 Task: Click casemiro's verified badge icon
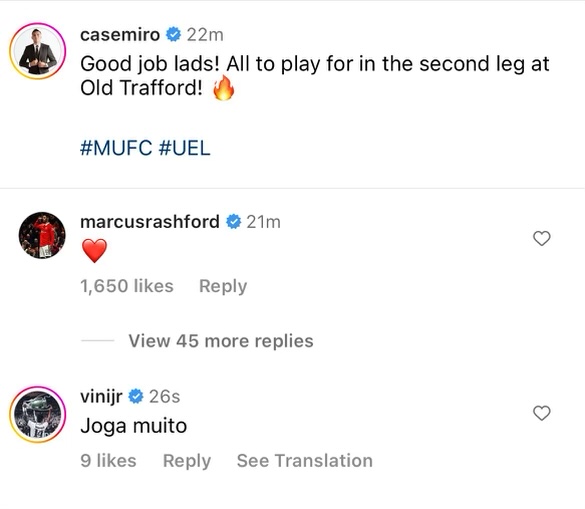pyautogui.click(x=173, y=35)
